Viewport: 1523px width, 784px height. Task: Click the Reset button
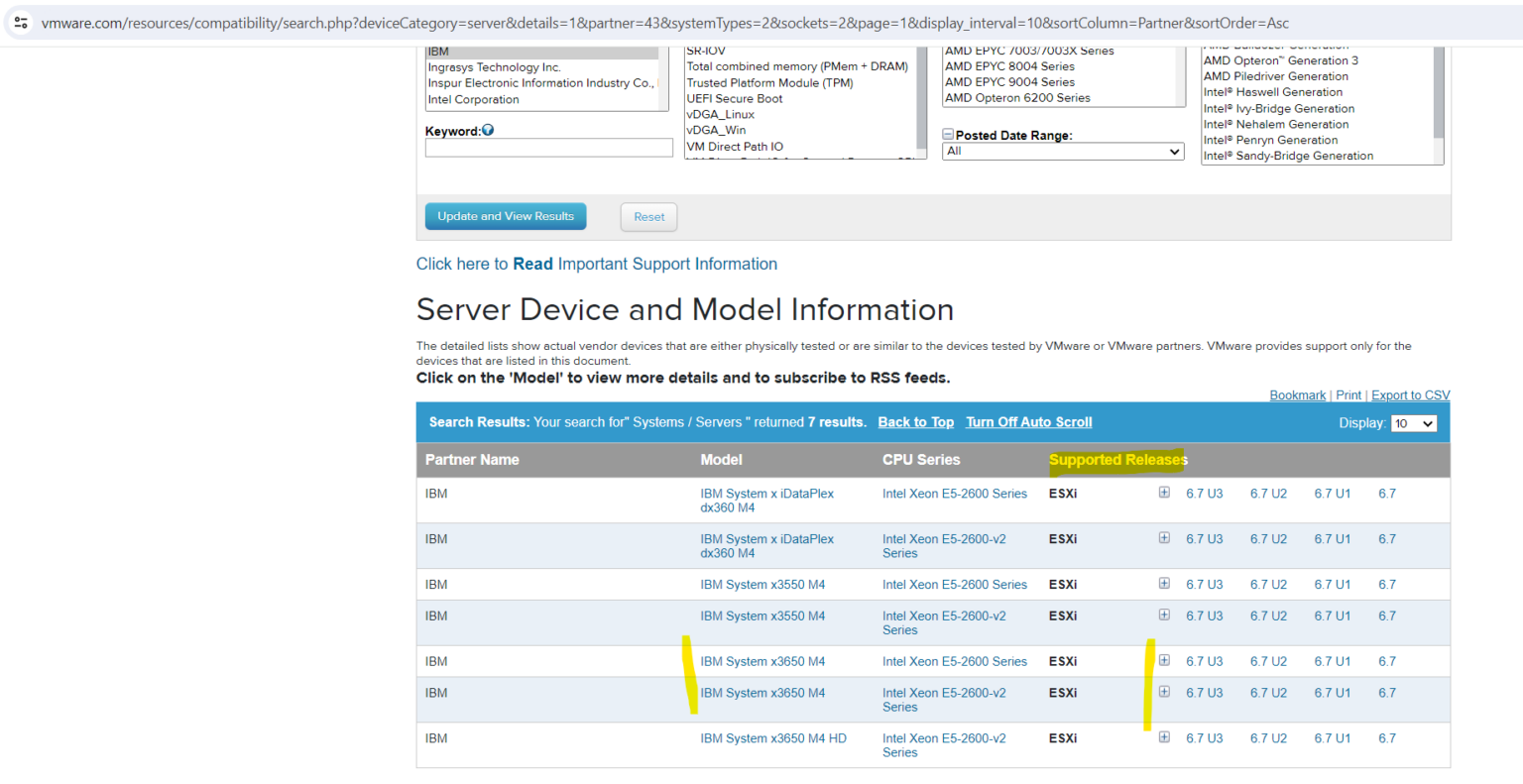[648, 216]
